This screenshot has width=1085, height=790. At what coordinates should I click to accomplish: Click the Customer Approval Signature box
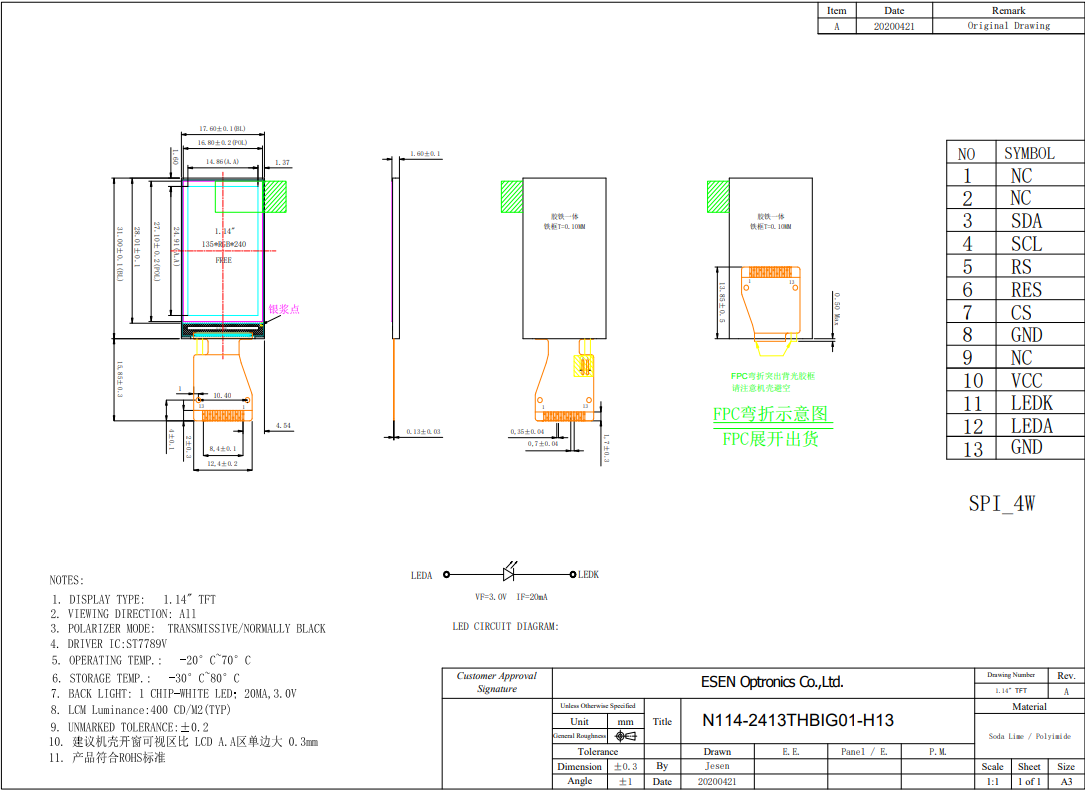tap(497, 682)
